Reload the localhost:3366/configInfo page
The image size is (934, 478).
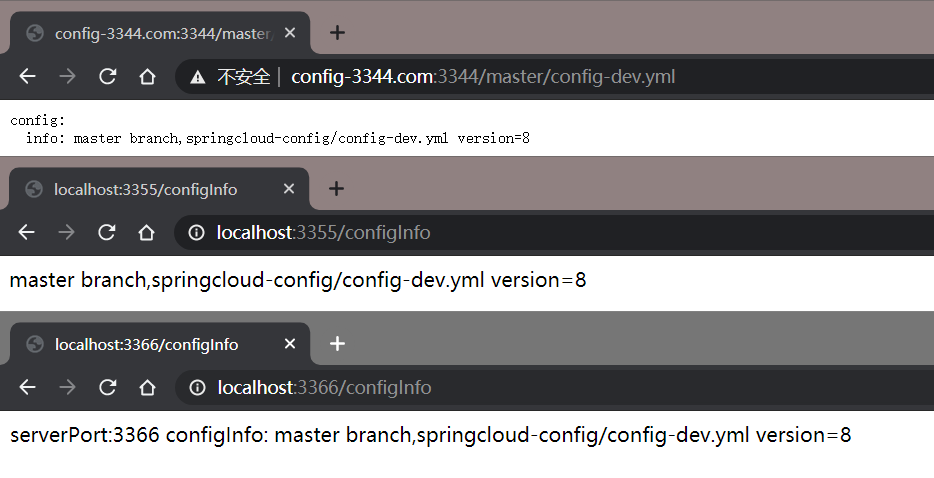click(107, 387)
